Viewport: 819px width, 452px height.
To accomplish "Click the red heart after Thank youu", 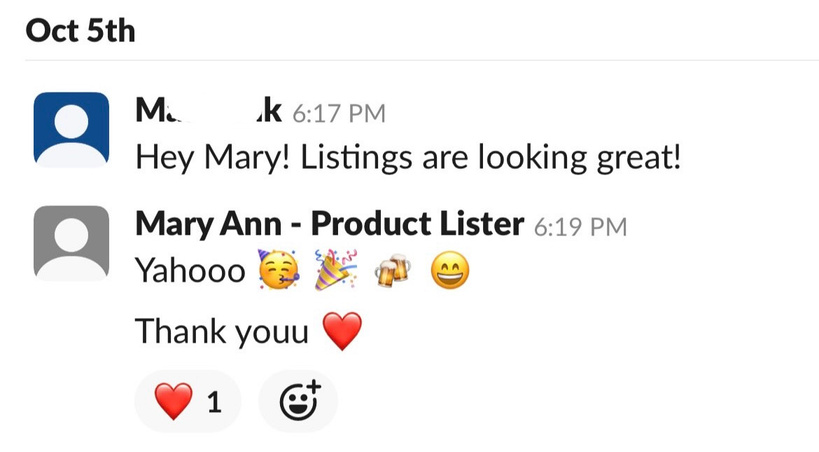I will [342, 331].
